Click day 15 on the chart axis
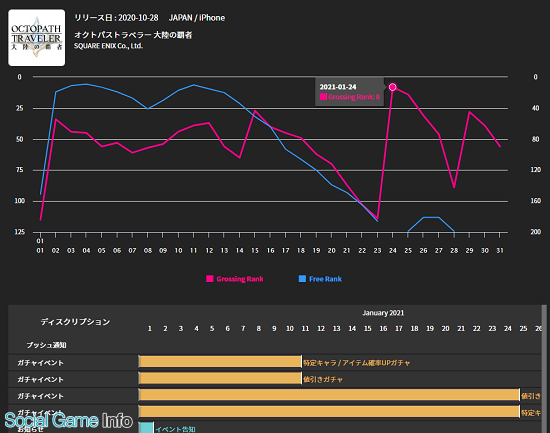The image size is (550, 433). pyautogui.click(x=255, y=251)
